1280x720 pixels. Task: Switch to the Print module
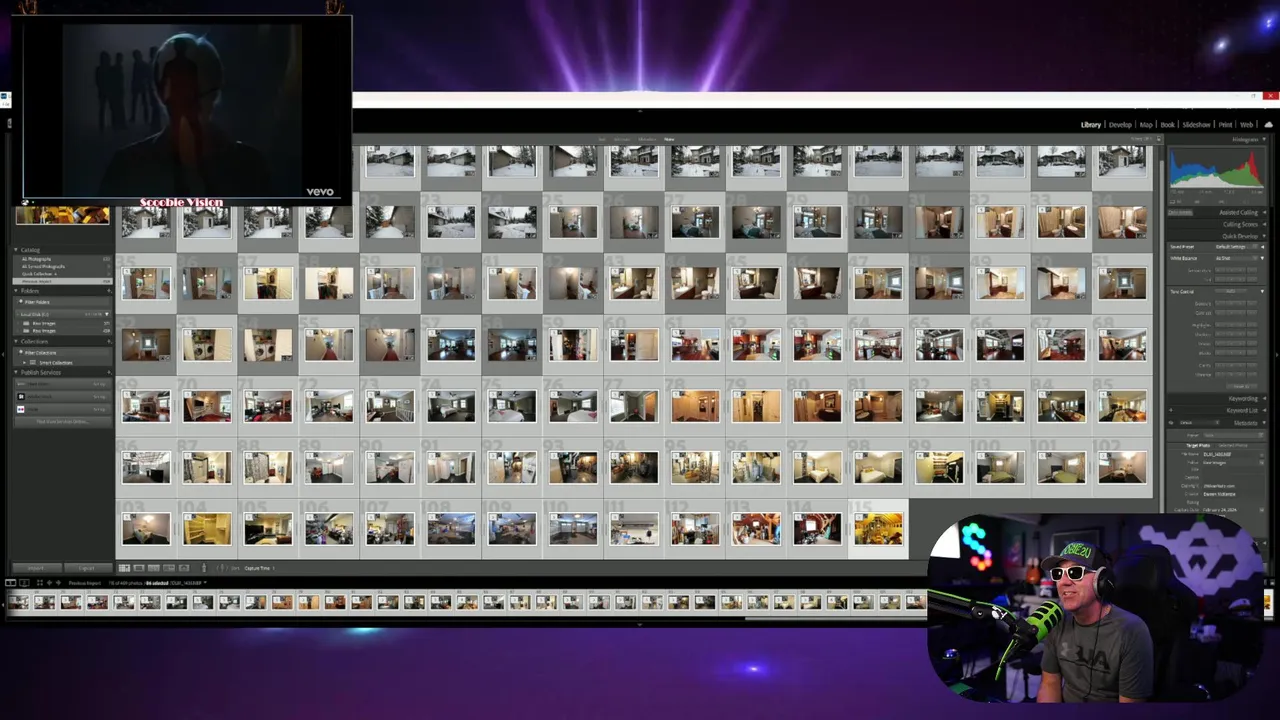tap(1226, 125)
